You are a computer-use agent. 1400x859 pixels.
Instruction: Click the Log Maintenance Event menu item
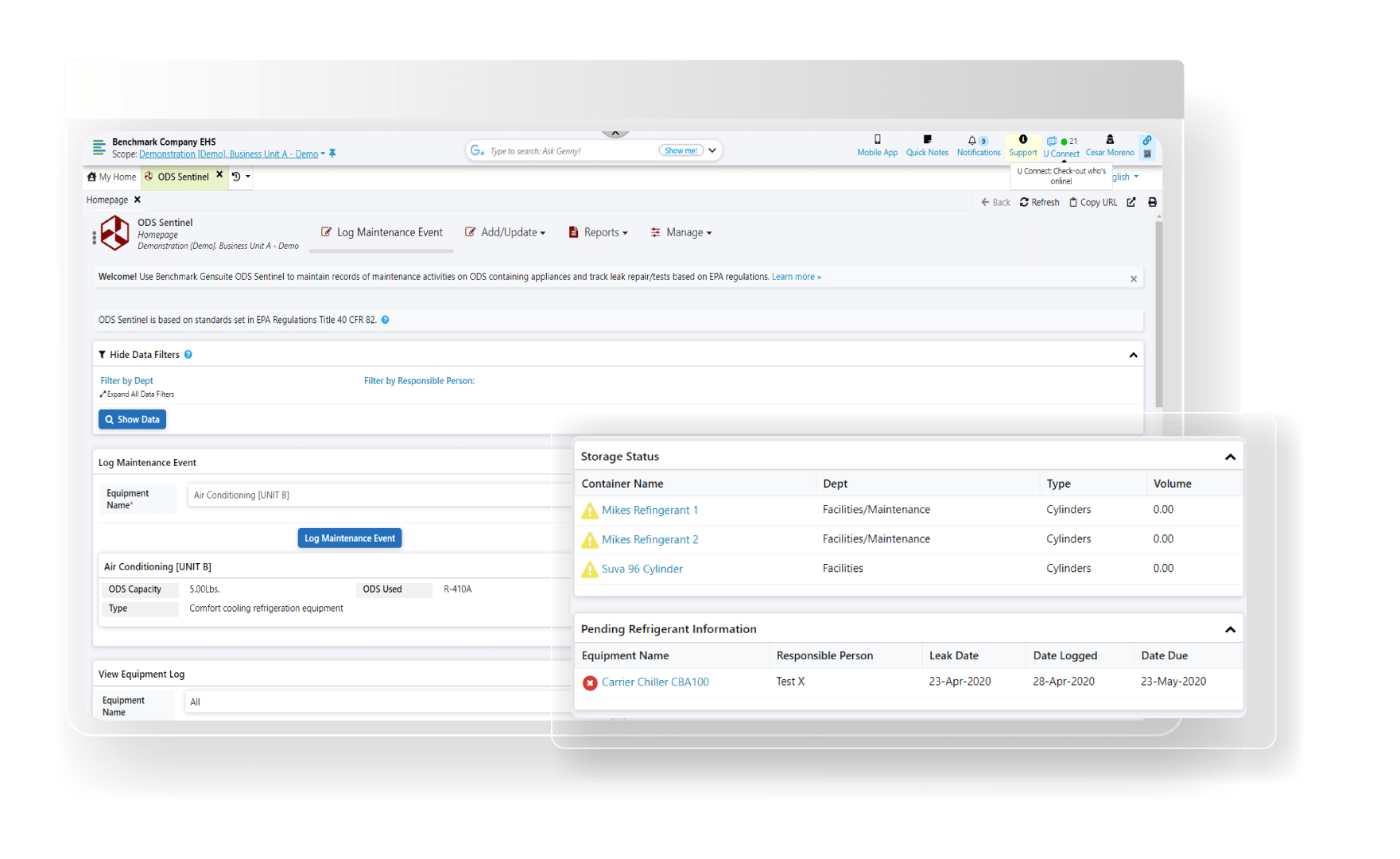tap(382, 232)
